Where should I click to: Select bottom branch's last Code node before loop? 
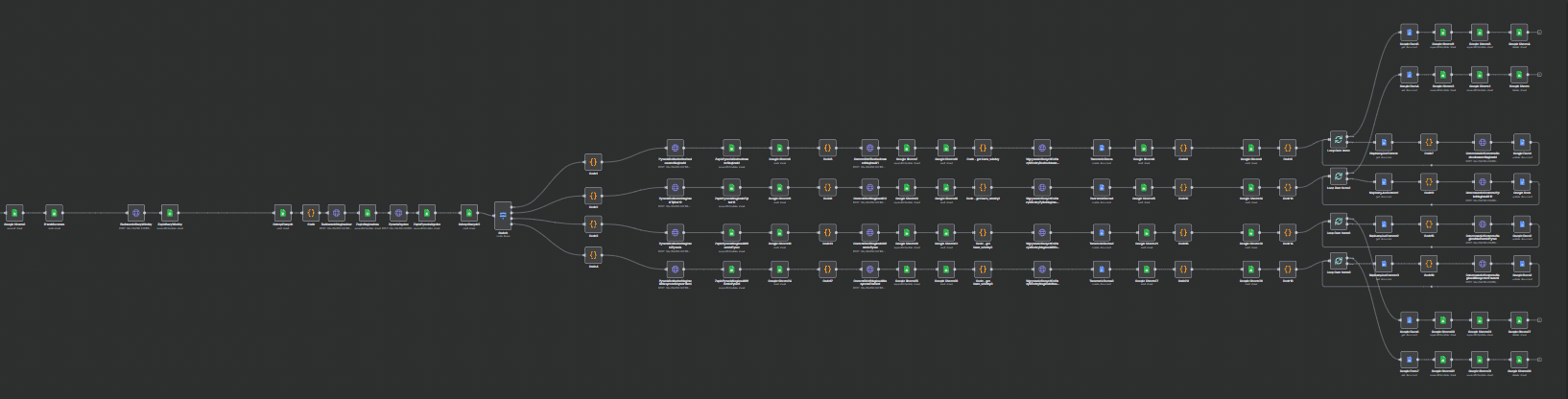(1288, 270)
